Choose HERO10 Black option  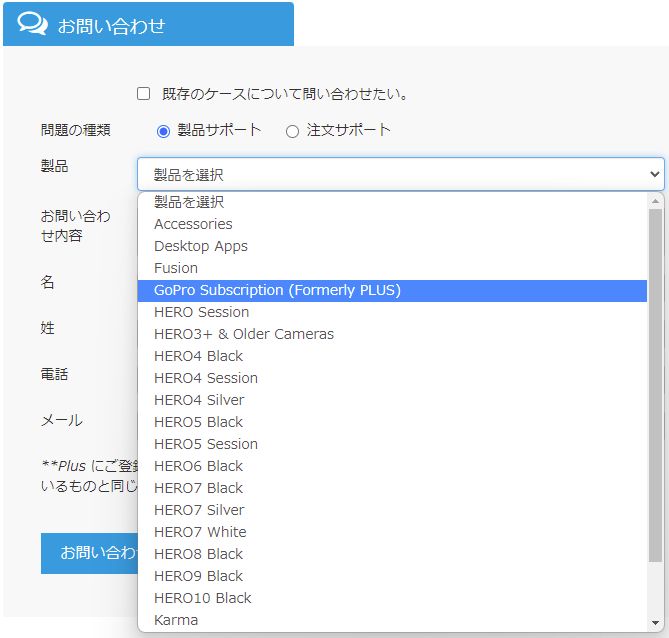click(392, 598)
